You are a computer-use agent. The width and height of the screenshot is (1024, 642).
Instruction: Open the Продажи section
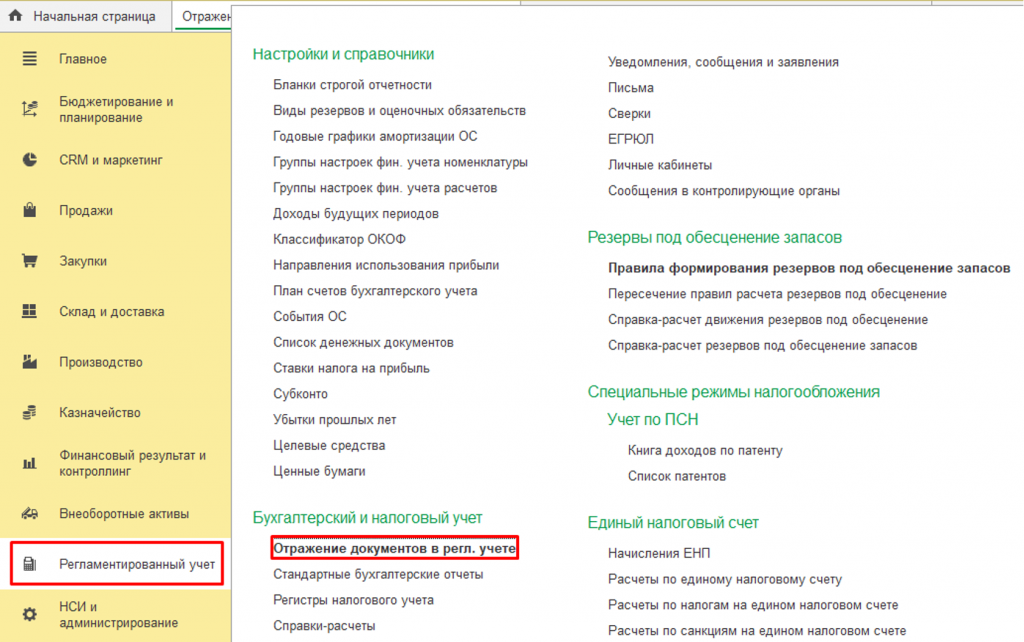tap(86, 210)
